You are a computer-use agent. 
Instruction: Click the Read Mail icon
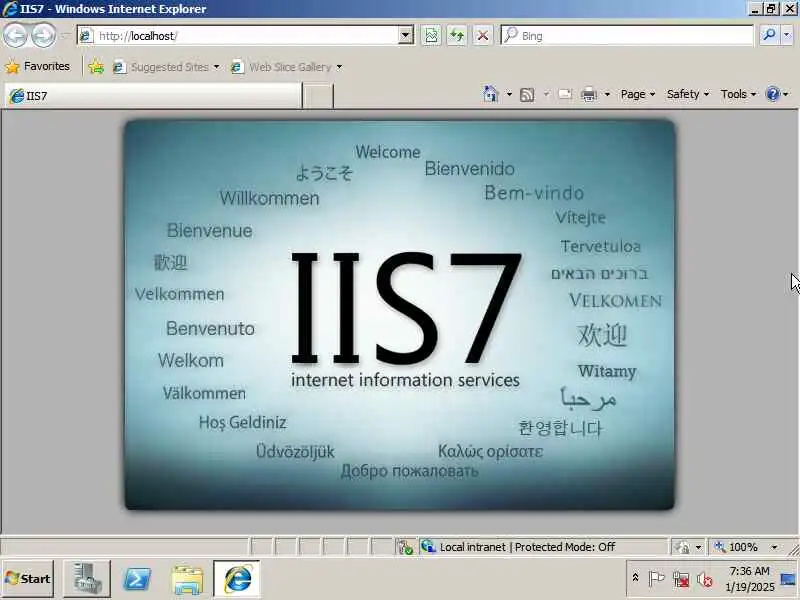(x=565, y=94)
